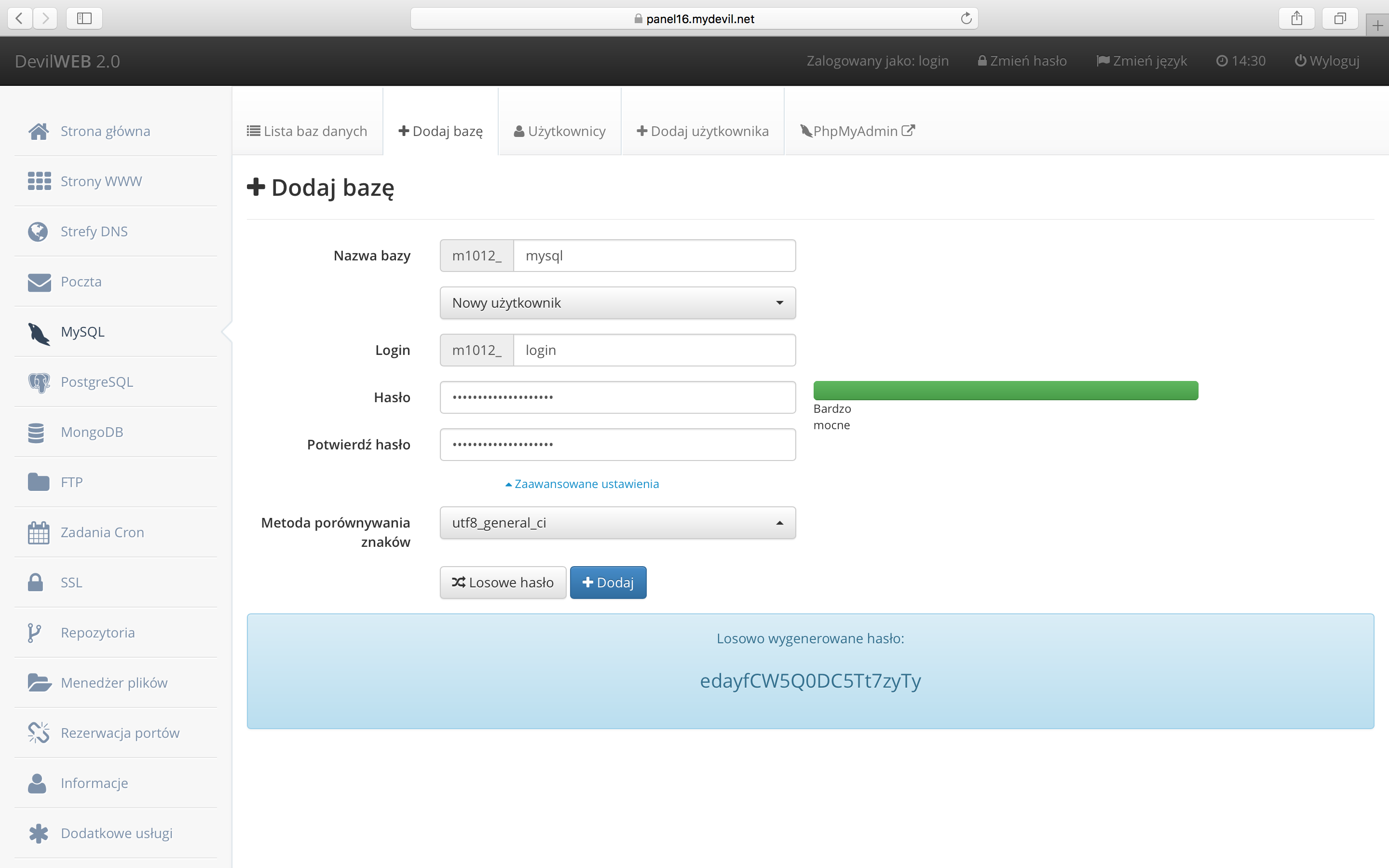The width and height of the screenshot is (1389, 868).
Task: Open Poczta mail icon
Action: 38,282
